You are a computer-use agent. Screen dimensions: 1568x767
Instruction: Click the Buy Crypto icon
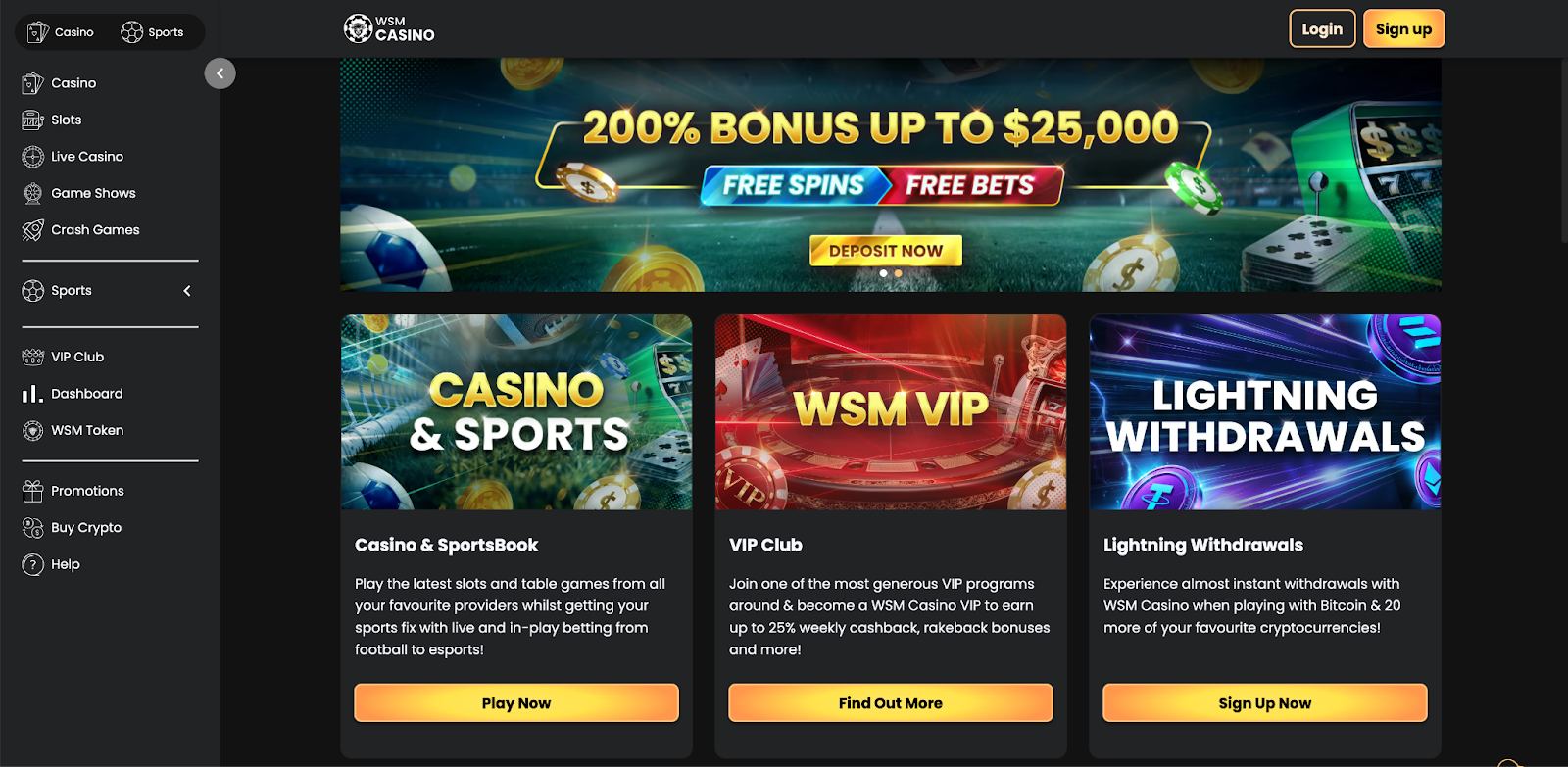(32, 528)
